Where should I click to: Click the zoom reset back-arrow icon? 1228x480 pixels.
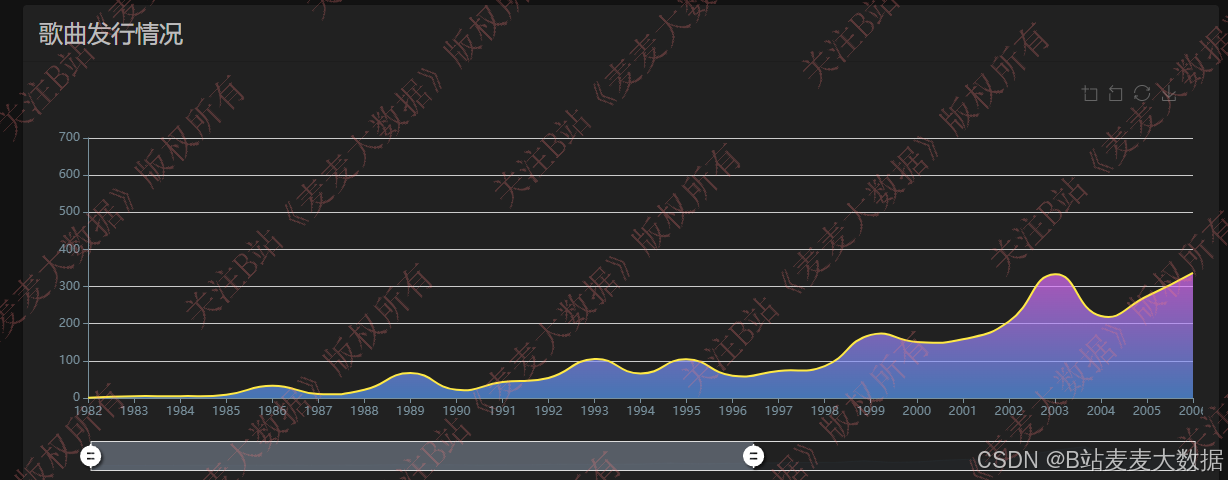[1116, 94]
